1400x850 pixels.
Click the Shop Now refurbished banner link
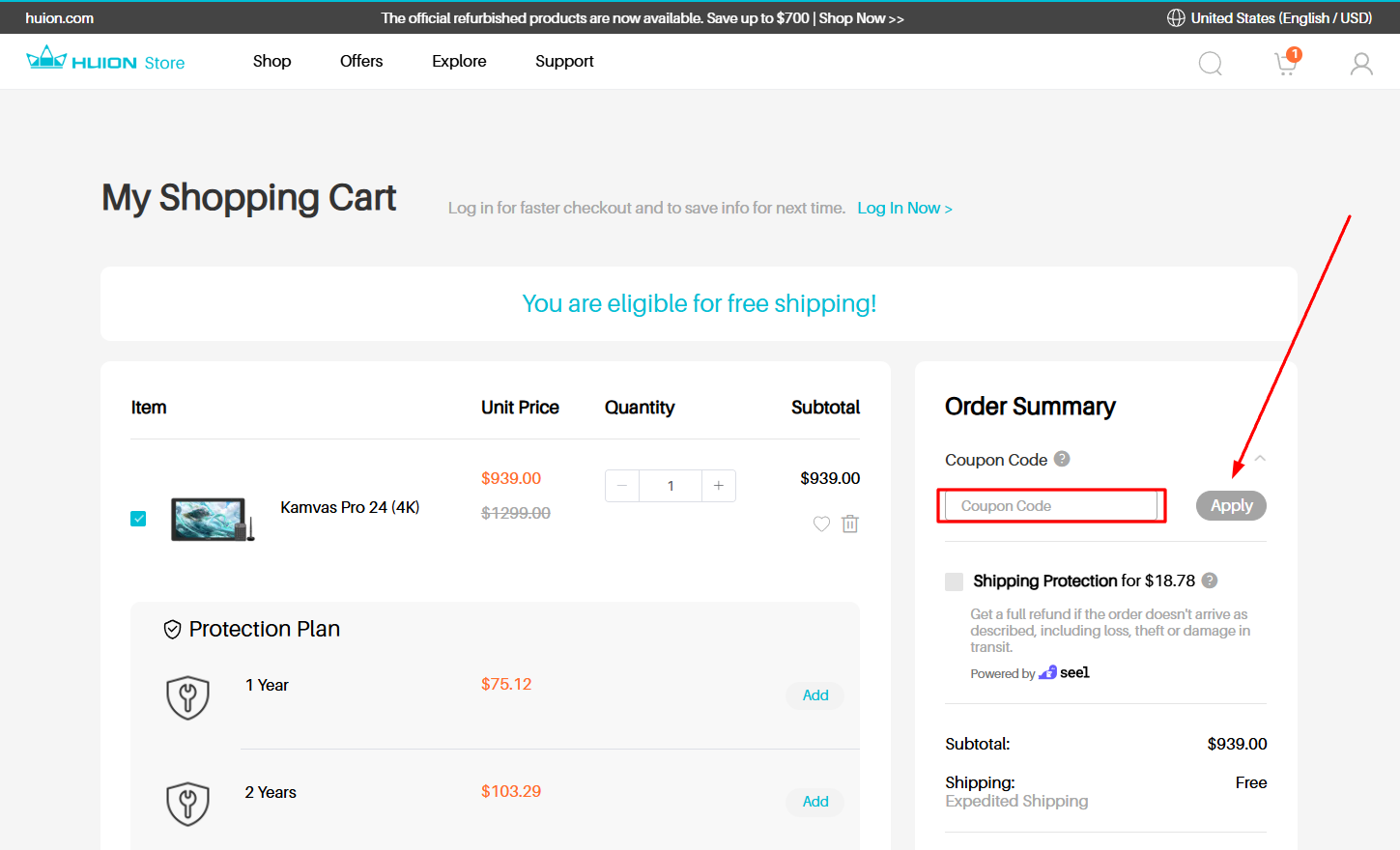click(861, 18)
